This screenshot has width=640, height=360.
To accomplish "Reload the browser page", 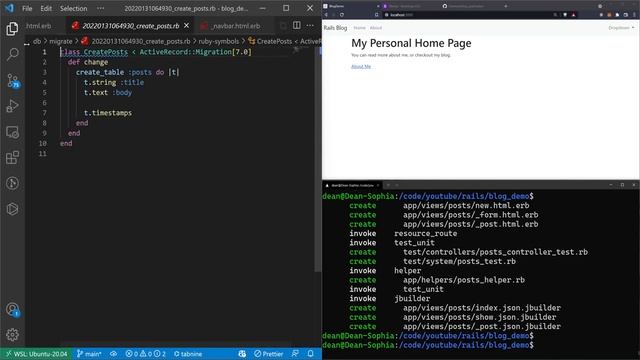I will tap(342, 15).
